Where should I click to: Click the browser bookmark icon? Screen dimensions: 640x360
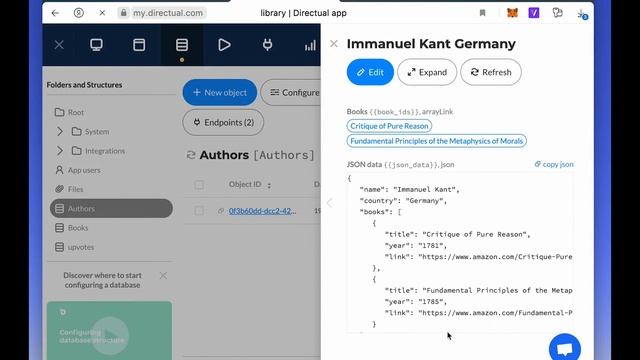(482, 13)
